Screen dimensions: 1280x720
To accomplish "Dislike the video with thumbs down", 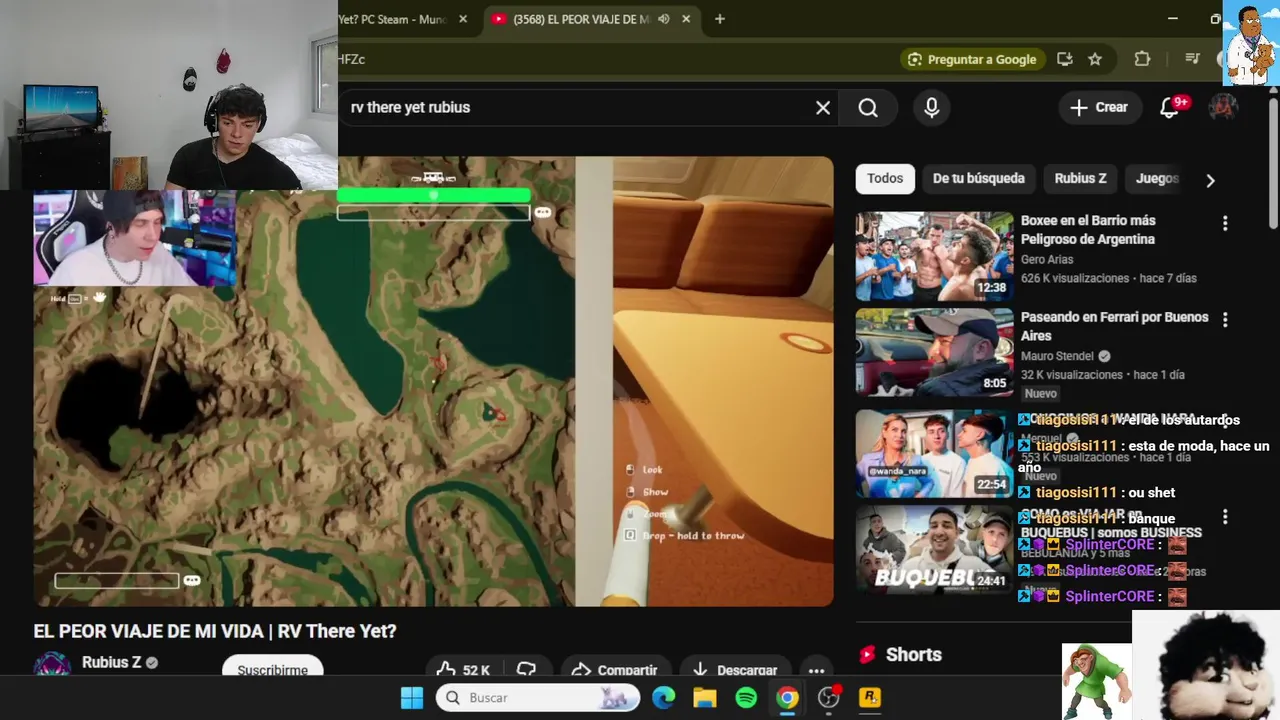I will click(527, 670).
